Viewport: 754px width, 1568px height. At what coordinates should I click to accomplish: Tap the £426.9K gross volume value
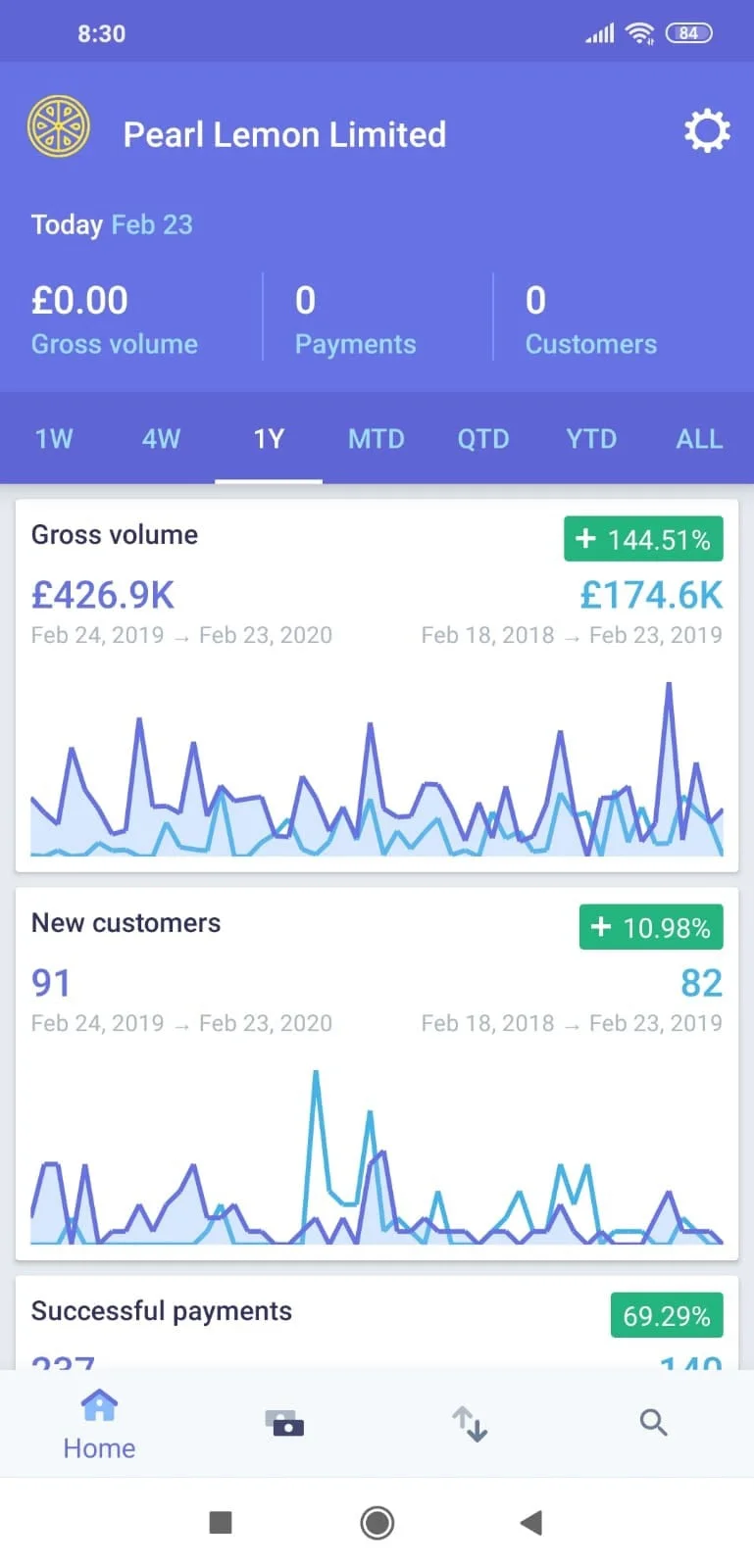pyautogui.click(x=103, y=595)
